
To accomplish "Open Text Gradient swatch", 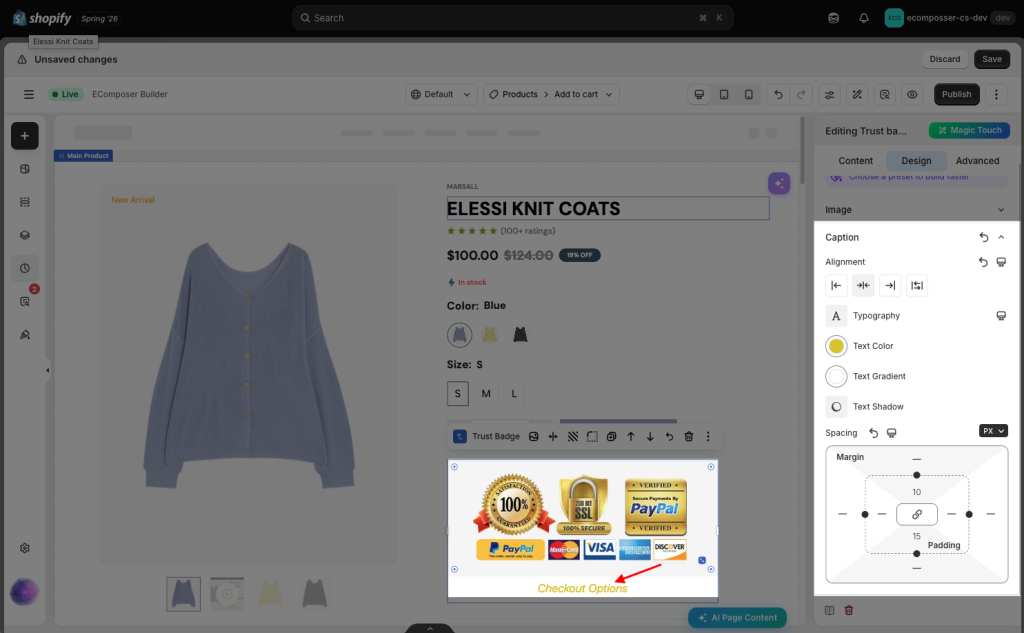I will click(x=836, y=376).
